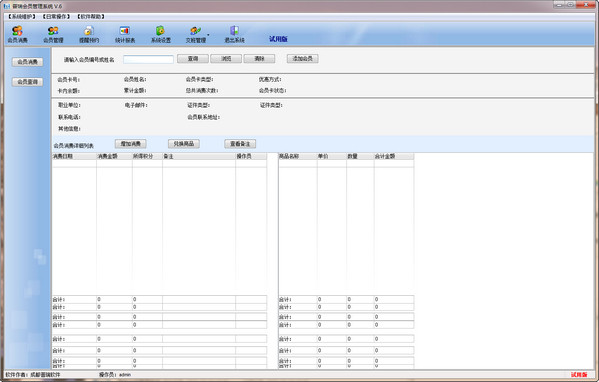Select the 操作员 column header
The width and height of the screenshot is (599, 382).
(x=251, y=156)
